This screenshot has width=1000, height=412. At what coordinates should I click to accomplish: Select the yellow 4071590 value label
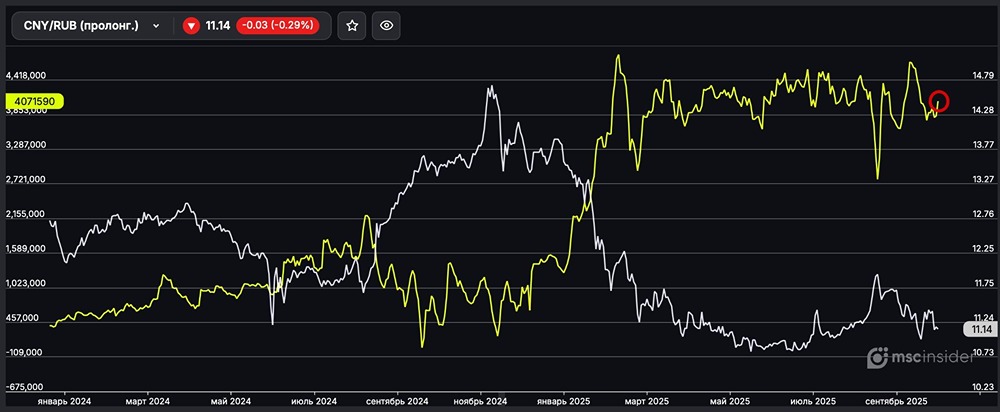point(34,101)
